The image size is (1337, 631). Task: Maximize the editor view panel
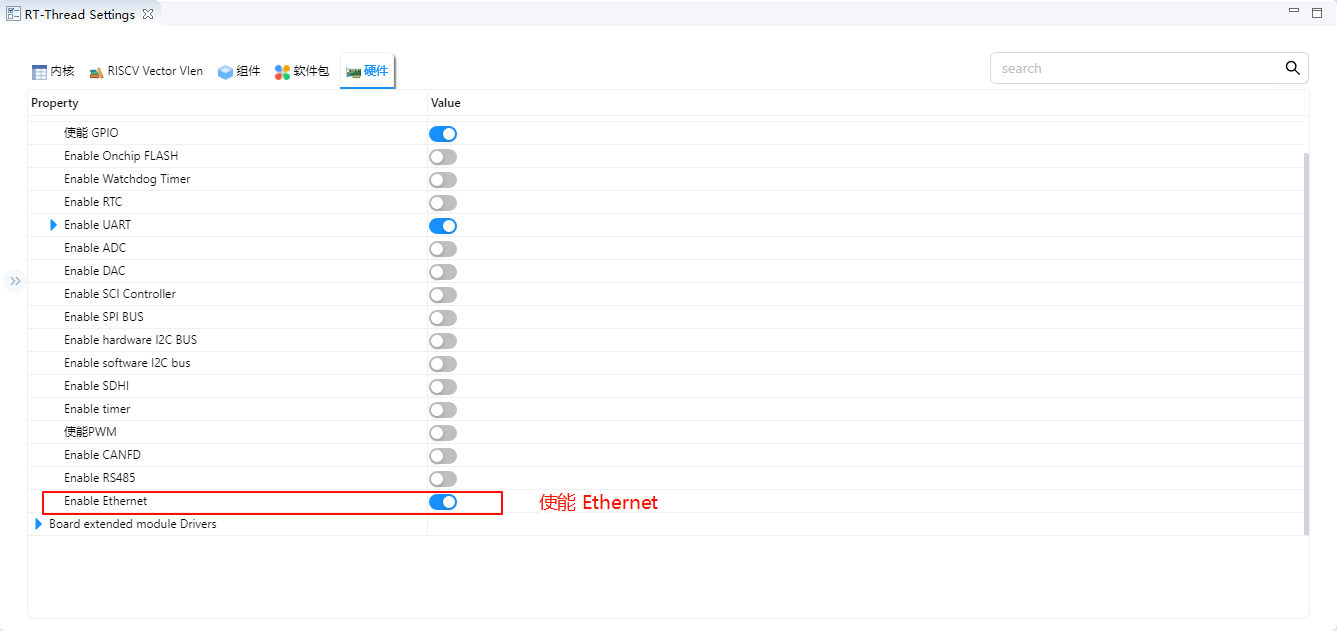[1316, 12]
